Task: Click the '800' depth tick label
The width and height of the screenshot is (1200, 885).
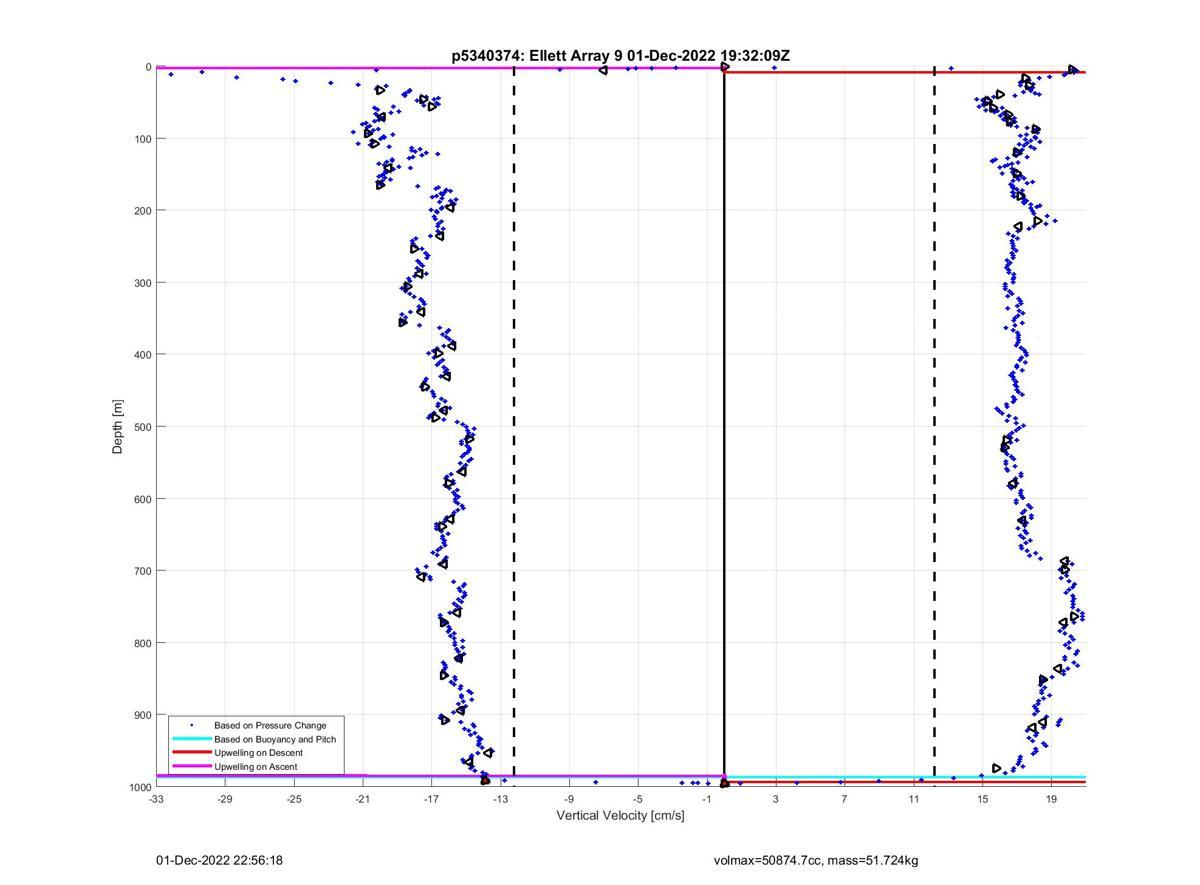Action: [x=142, y=643]
